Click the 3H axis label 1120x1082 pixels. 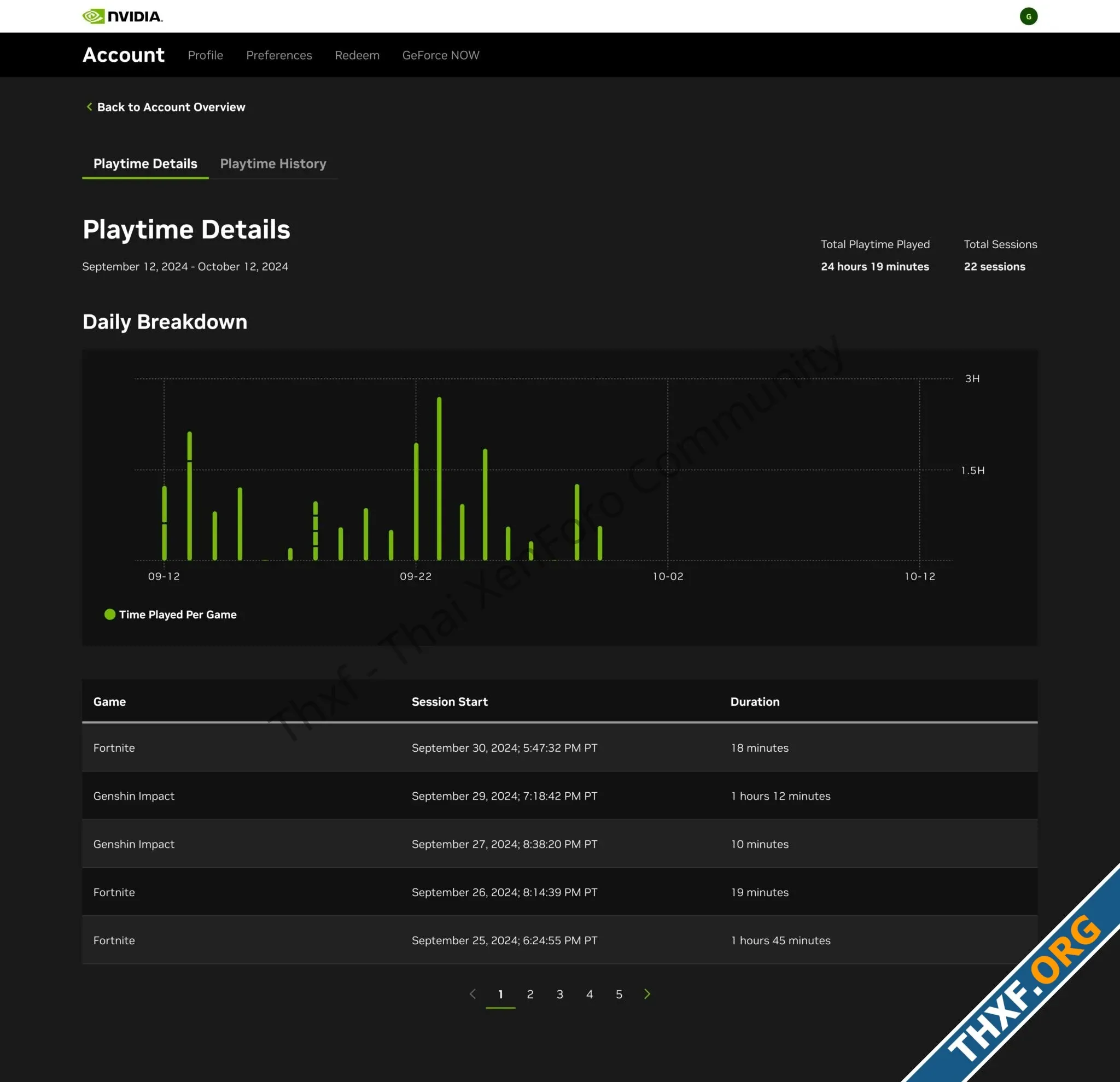pos(972,378)
